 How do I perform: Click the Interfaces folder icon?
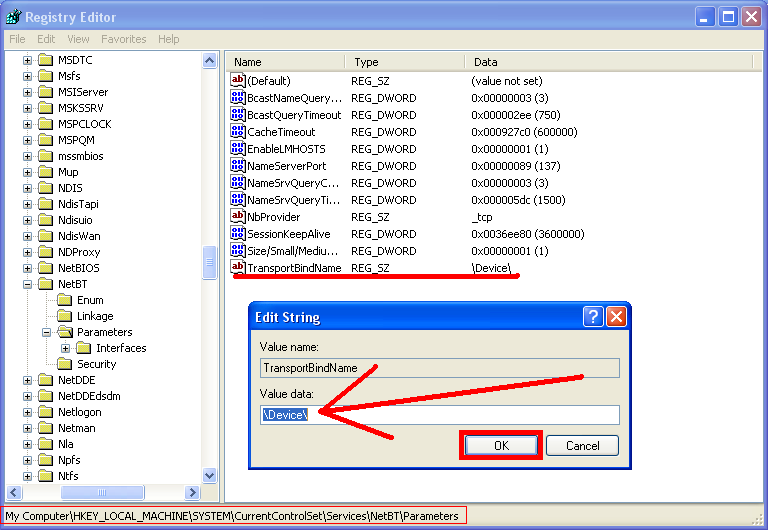click(x=84, y=348)
